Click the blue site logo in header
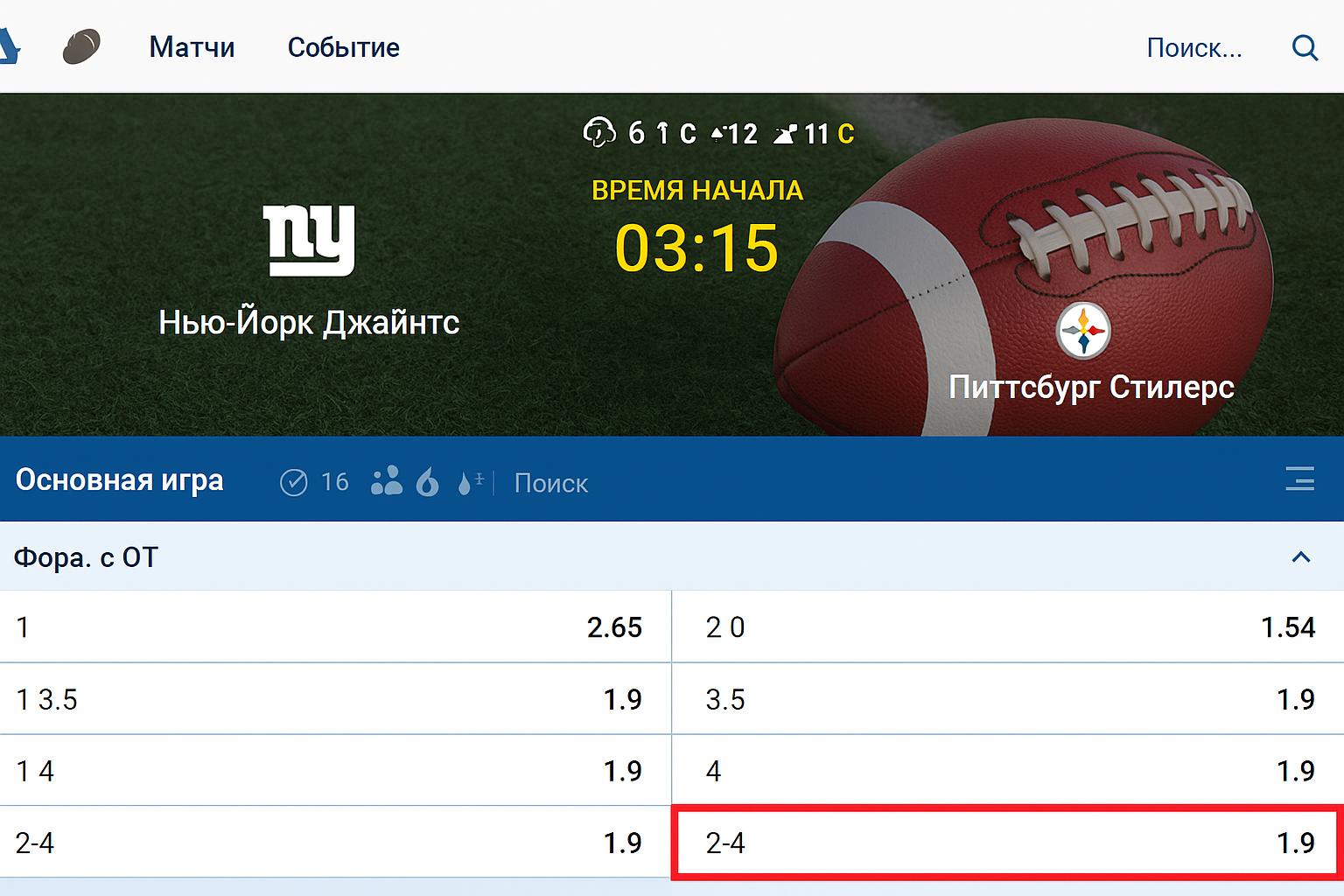Viewport: 1344px width, 896px height. coord(9,46)
